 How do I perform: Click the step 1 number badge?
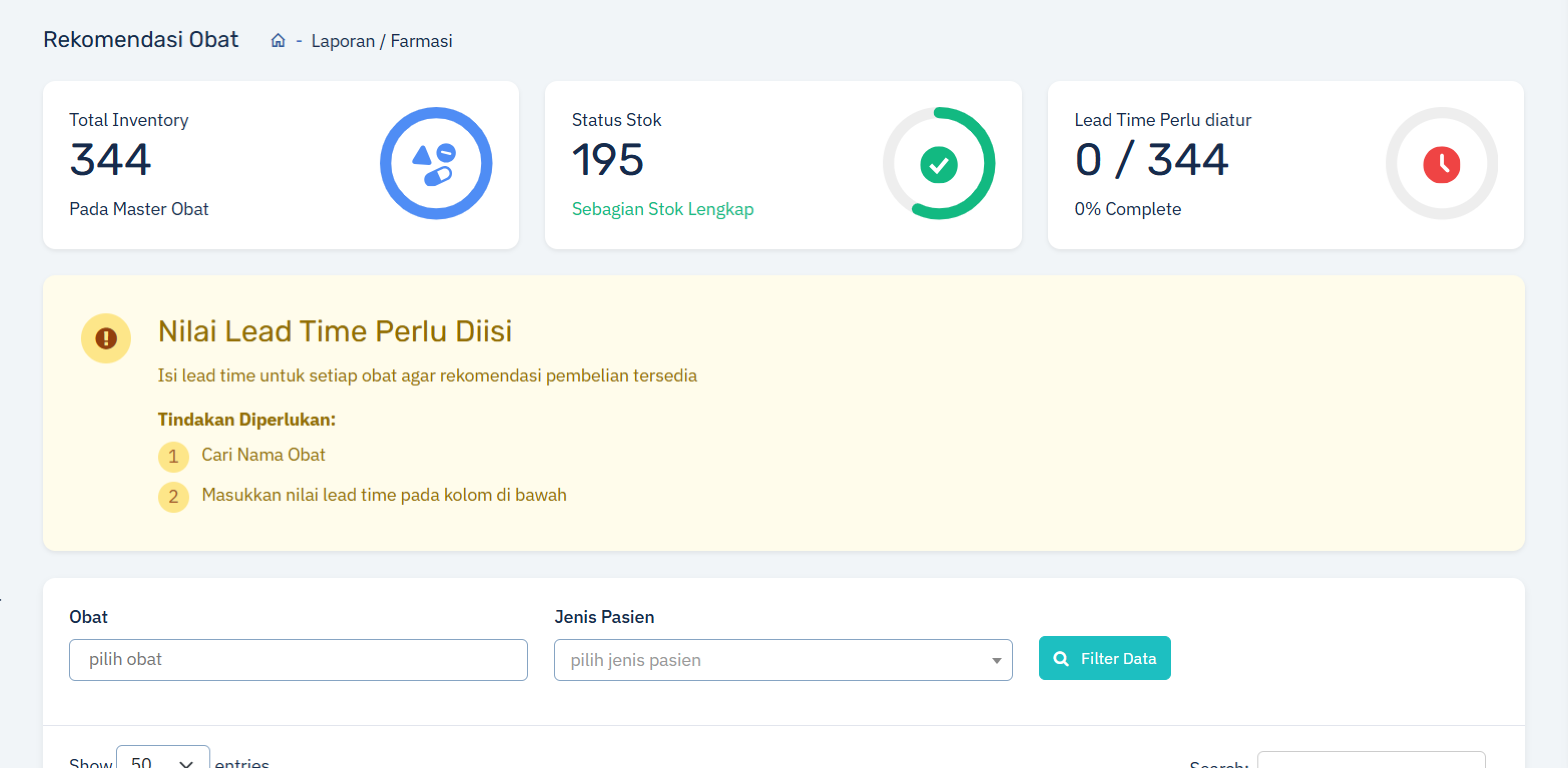point(173,457)
